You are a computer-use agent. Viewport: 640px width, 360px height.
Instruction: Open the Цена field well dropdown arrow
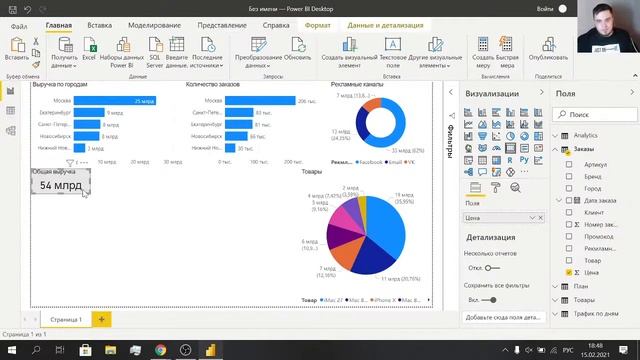tap(532, 218)
